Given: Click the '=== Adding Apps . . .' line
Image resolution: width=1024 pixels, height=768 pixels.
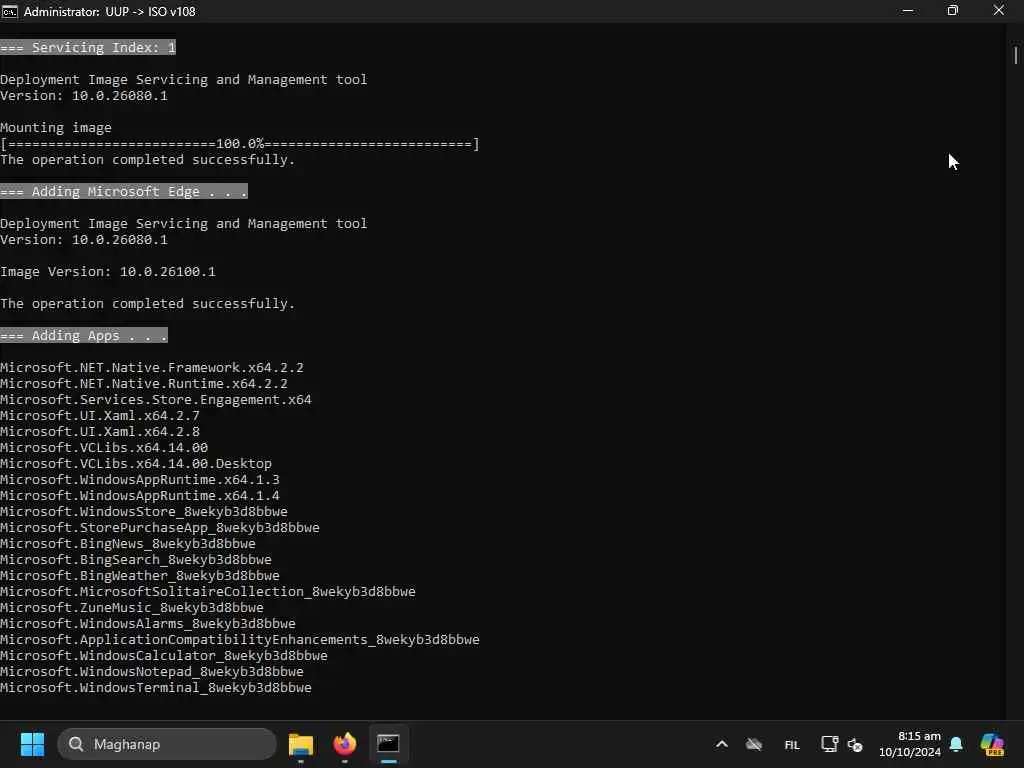Looking at the screenshot, I should click(x=84, y=336).
